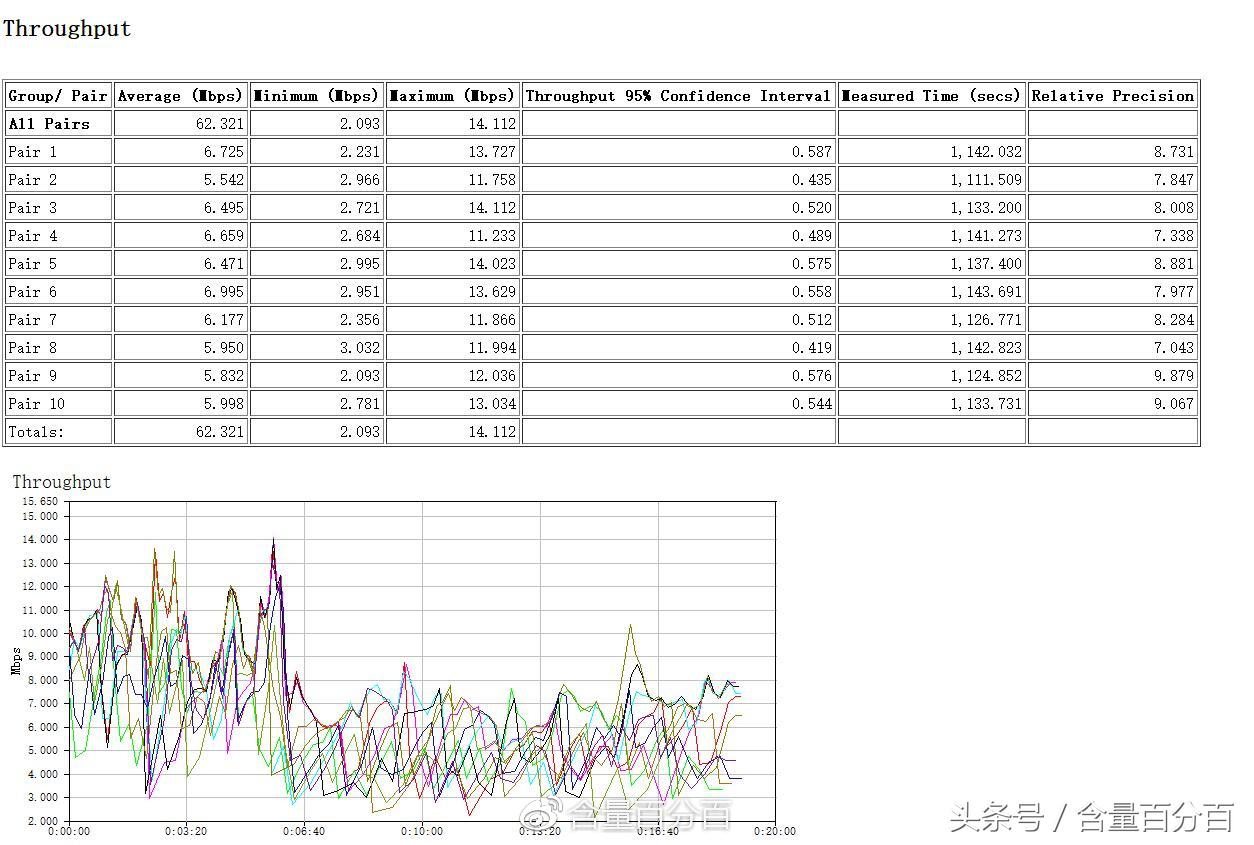Select the Pair 5 row label
The width and height of the screenshot is (1254, 845).
click(x=33, y=264)
